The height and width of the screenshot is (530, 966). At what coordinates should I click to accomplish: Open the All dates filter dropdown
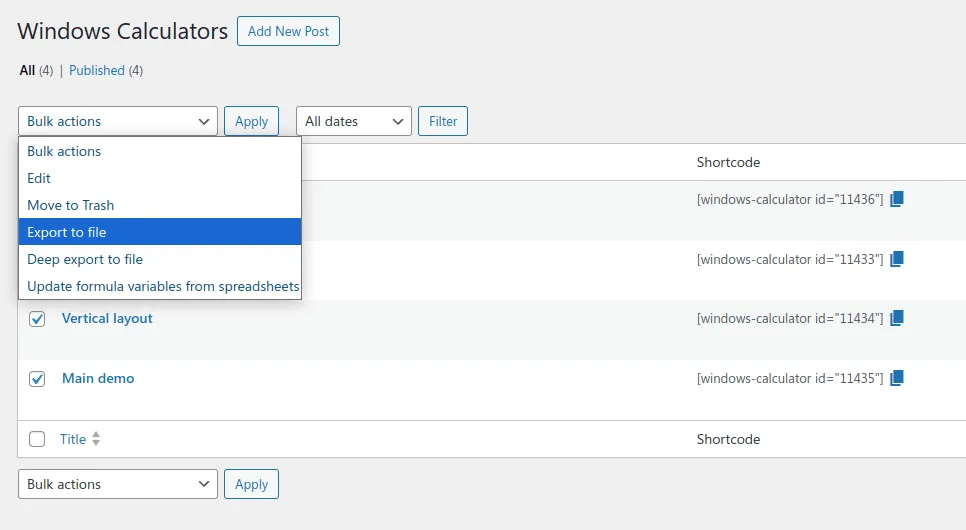pos(354,121)
